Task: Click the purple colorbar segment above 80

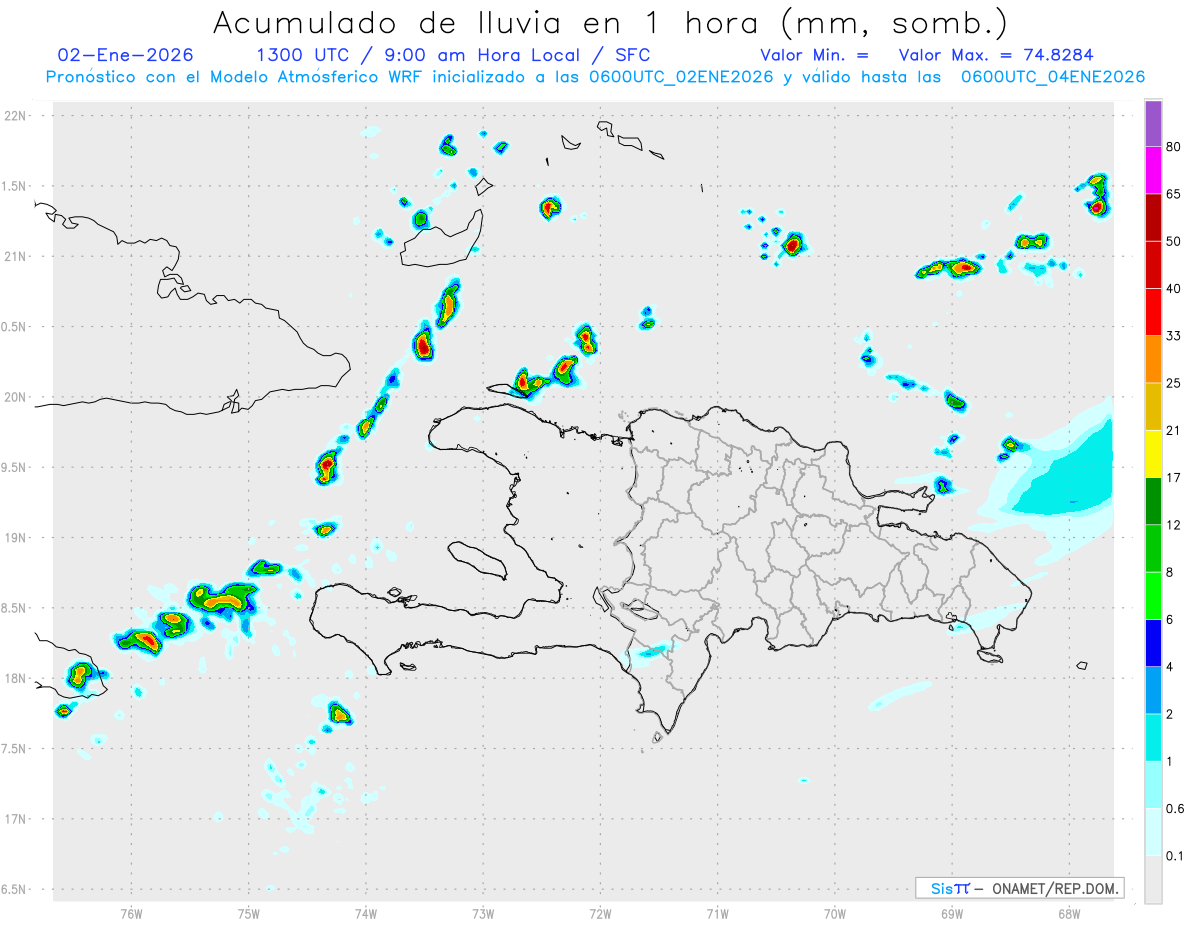Action: 1153,125
